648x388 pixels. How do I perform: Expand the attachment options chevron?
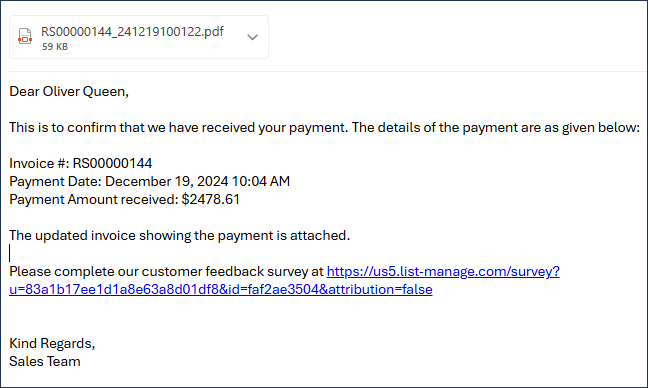point(253,37)
